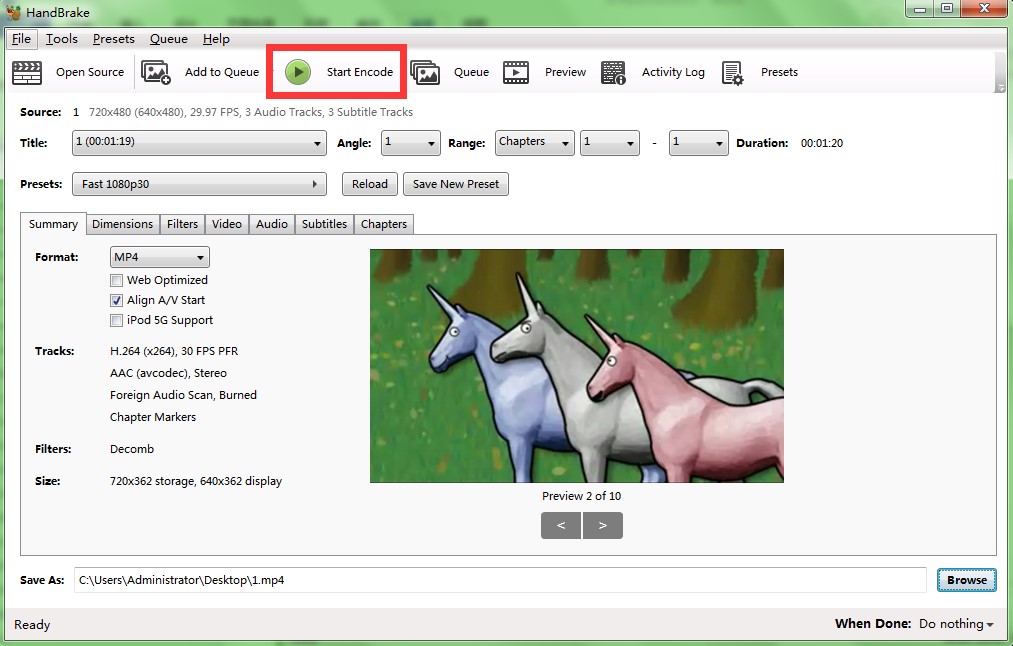Click the Preview toolbar label
This screenshot has height=646, width=1013.
point(565,72)
